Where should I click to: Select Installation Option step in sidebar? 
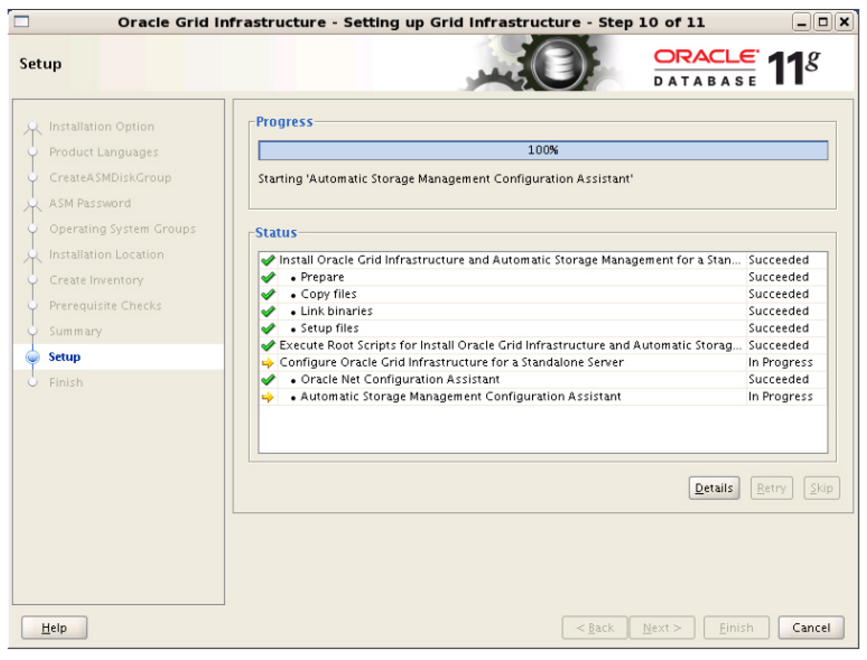(102, 127)
